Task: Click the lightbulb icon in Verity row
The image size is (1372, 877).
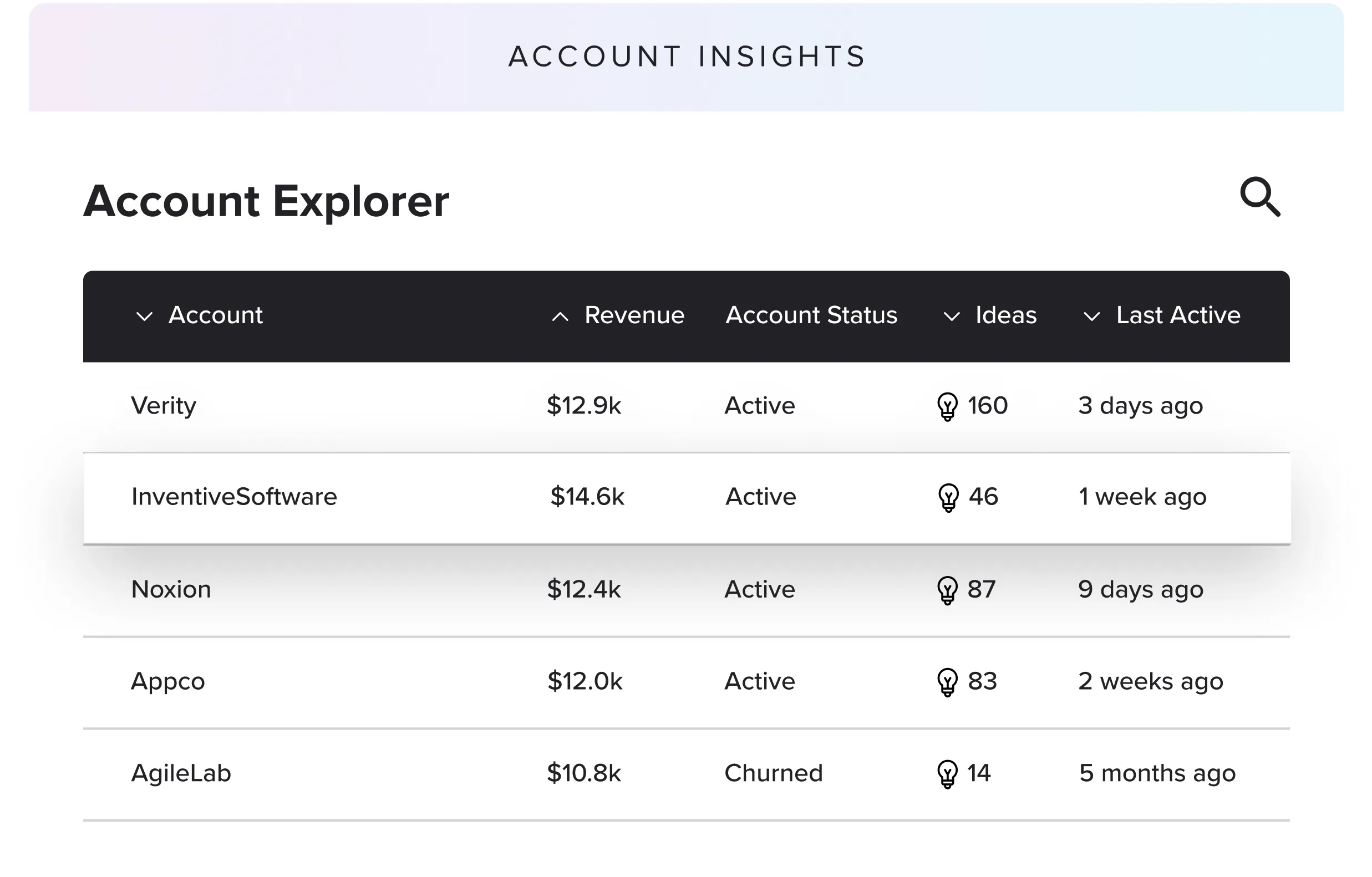Action: [x=947, y=406]
